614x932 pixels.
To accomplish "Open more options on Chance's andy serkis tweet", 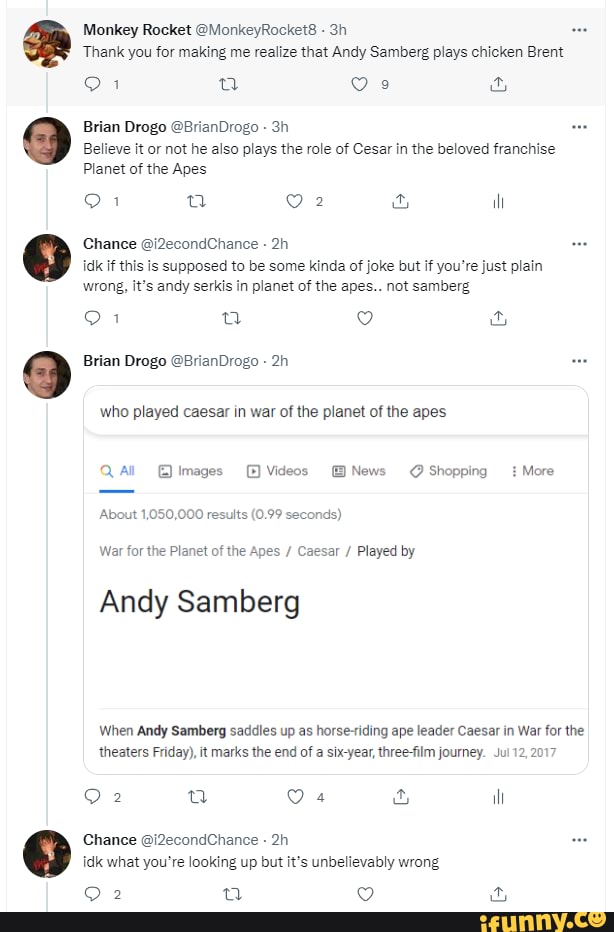I will (x=579, y=243).
